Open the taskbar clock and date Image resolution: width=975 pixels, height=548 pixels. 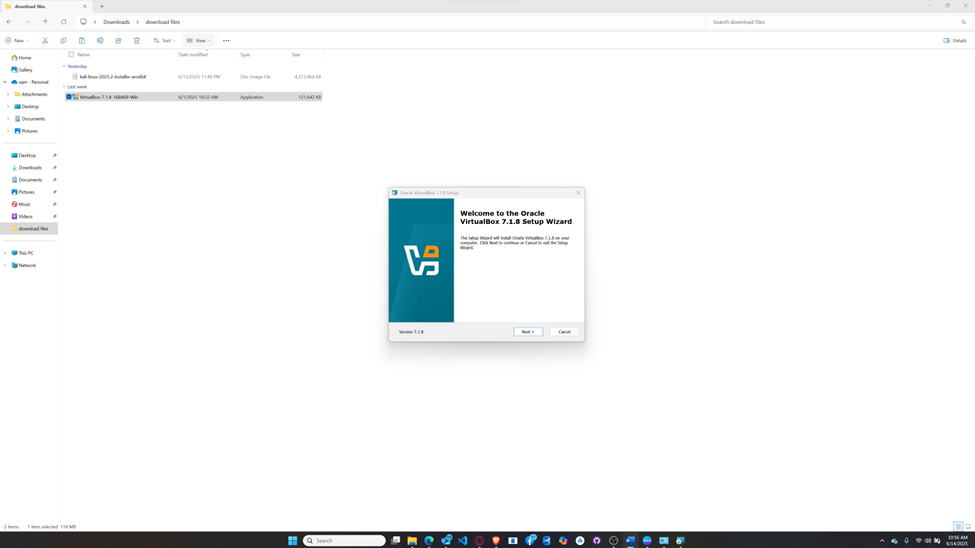click(958, 541)
